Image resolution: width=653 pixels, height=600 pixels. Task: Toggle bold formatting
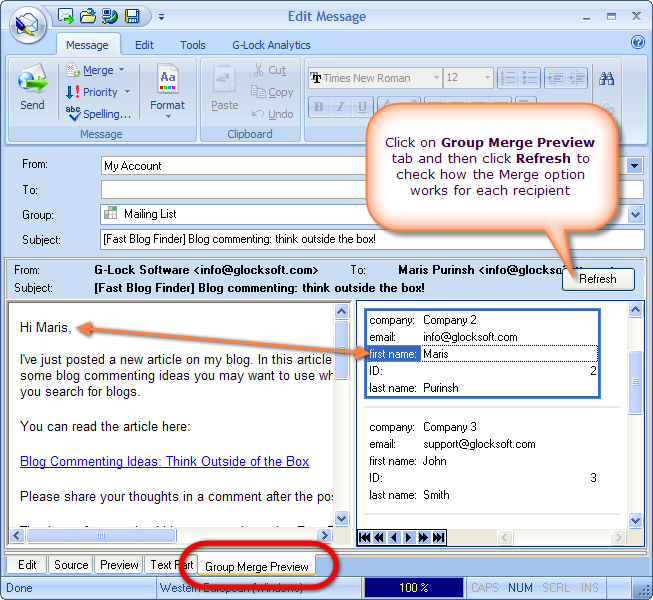319,107
